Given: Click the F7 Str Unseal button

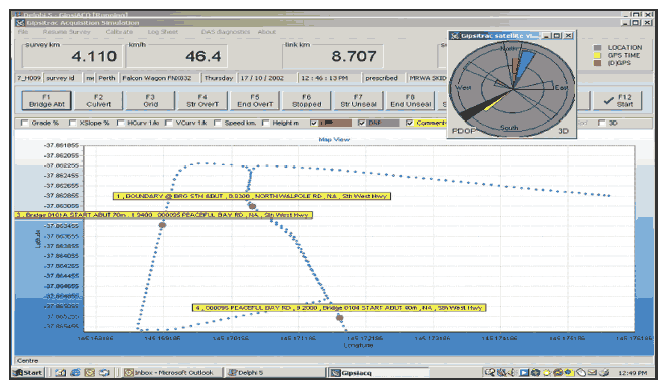Looking at the screenshot, I should pos(359,101).
